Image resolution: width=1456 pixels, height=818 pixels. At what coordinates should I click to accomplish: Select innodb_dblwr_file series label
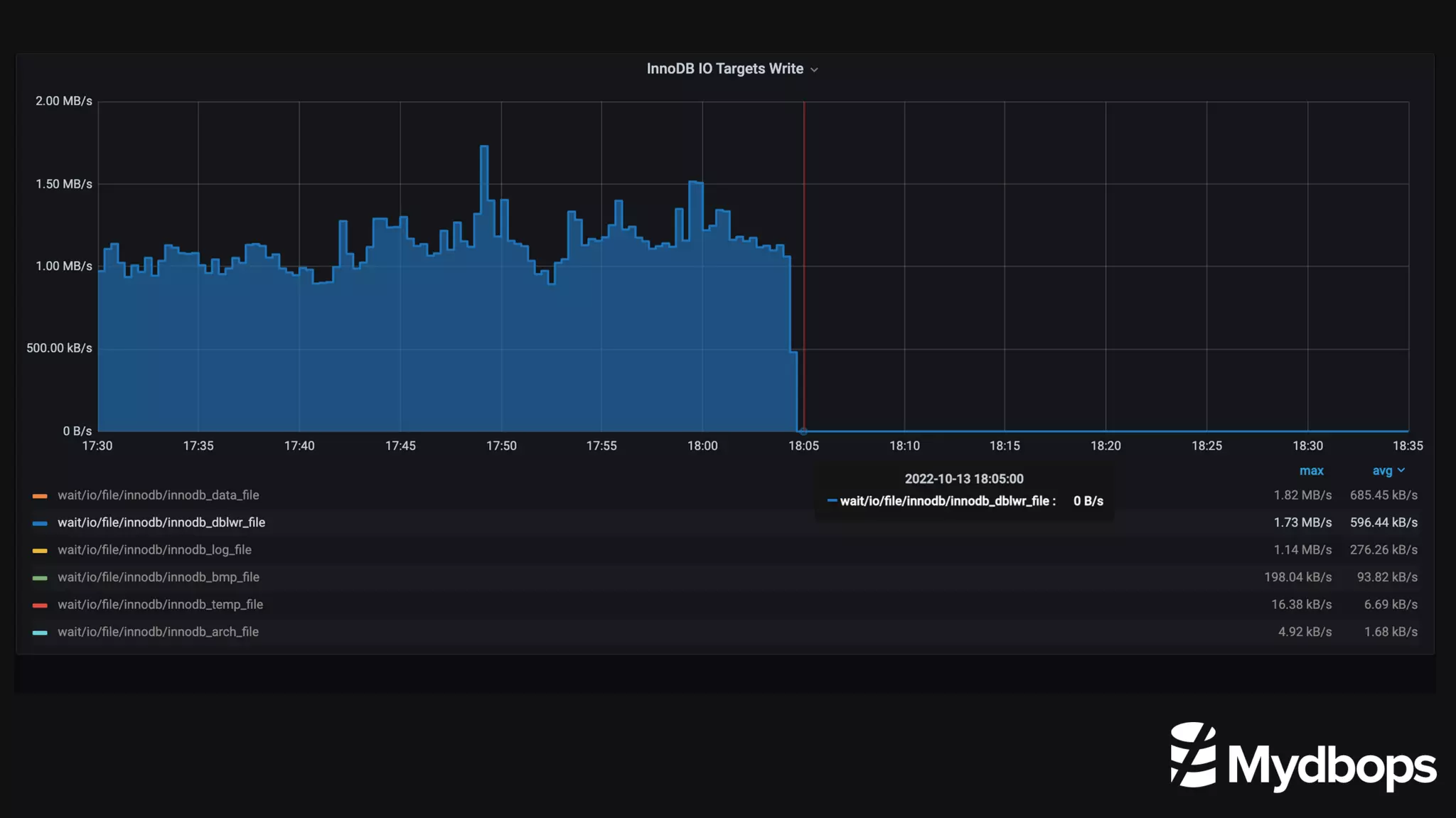161,522
